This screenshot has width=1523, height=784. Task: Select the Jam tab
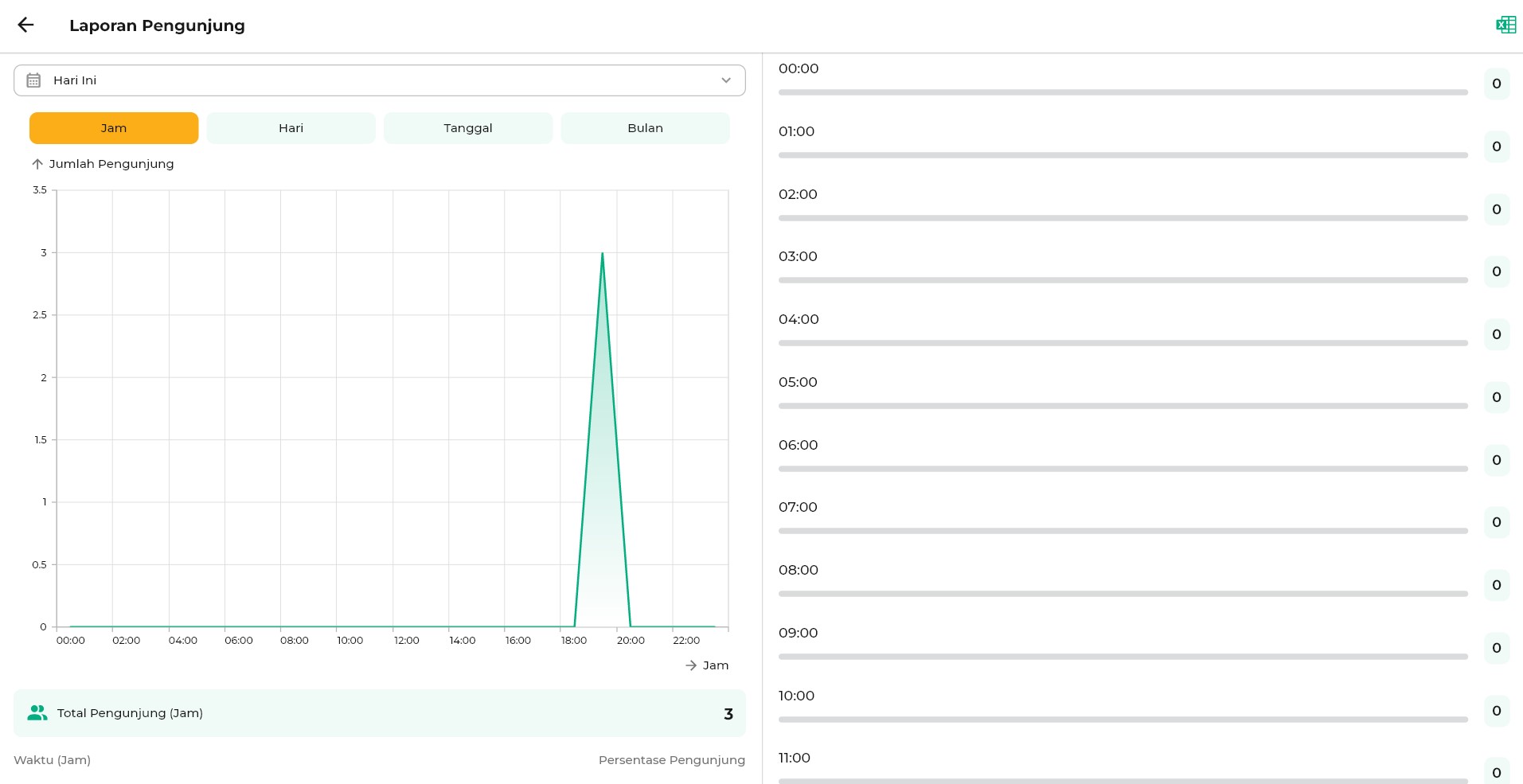pos(114,128)
